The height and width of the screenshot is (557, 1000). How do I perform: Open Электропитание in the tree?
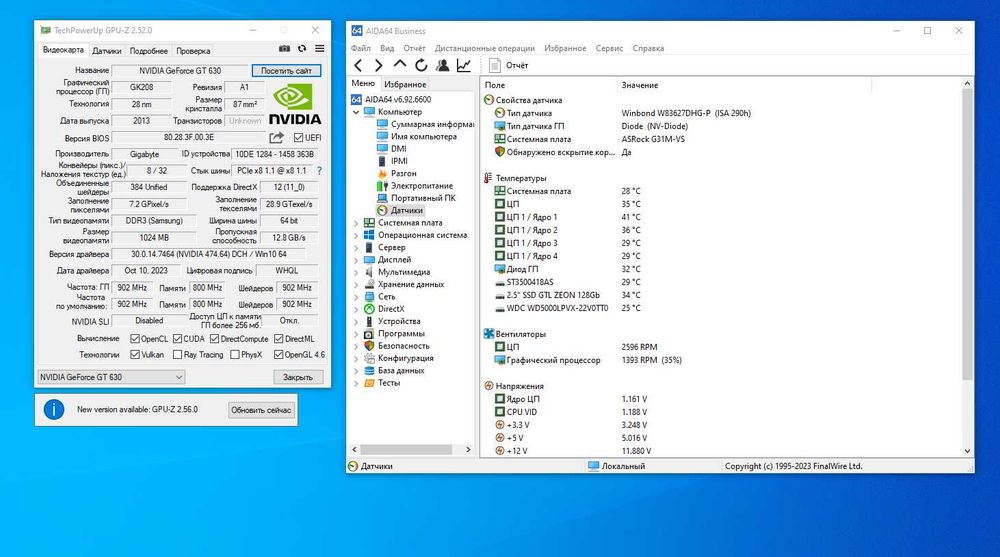415,186
